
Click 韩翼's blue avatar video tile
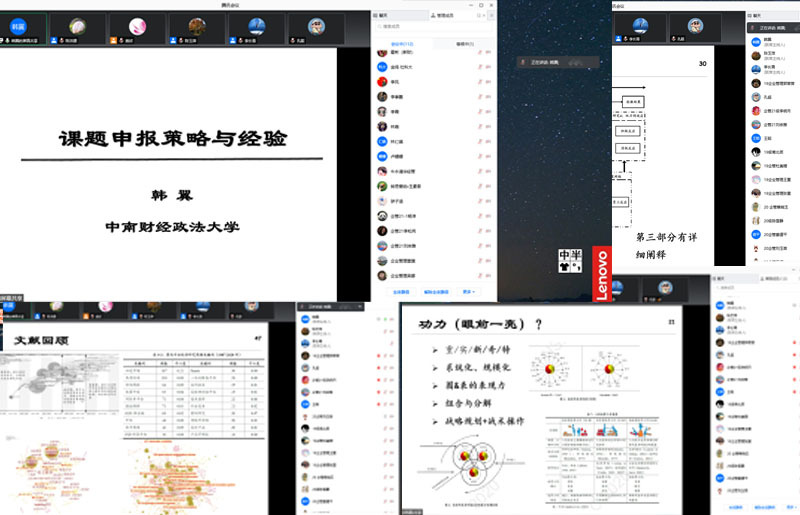[19, 25]
